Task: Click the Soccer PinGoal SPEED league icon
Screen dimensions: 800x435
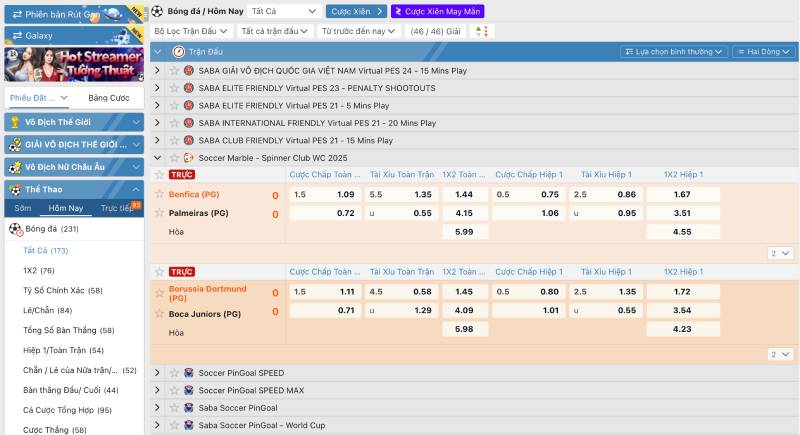Action: point(188,373)
